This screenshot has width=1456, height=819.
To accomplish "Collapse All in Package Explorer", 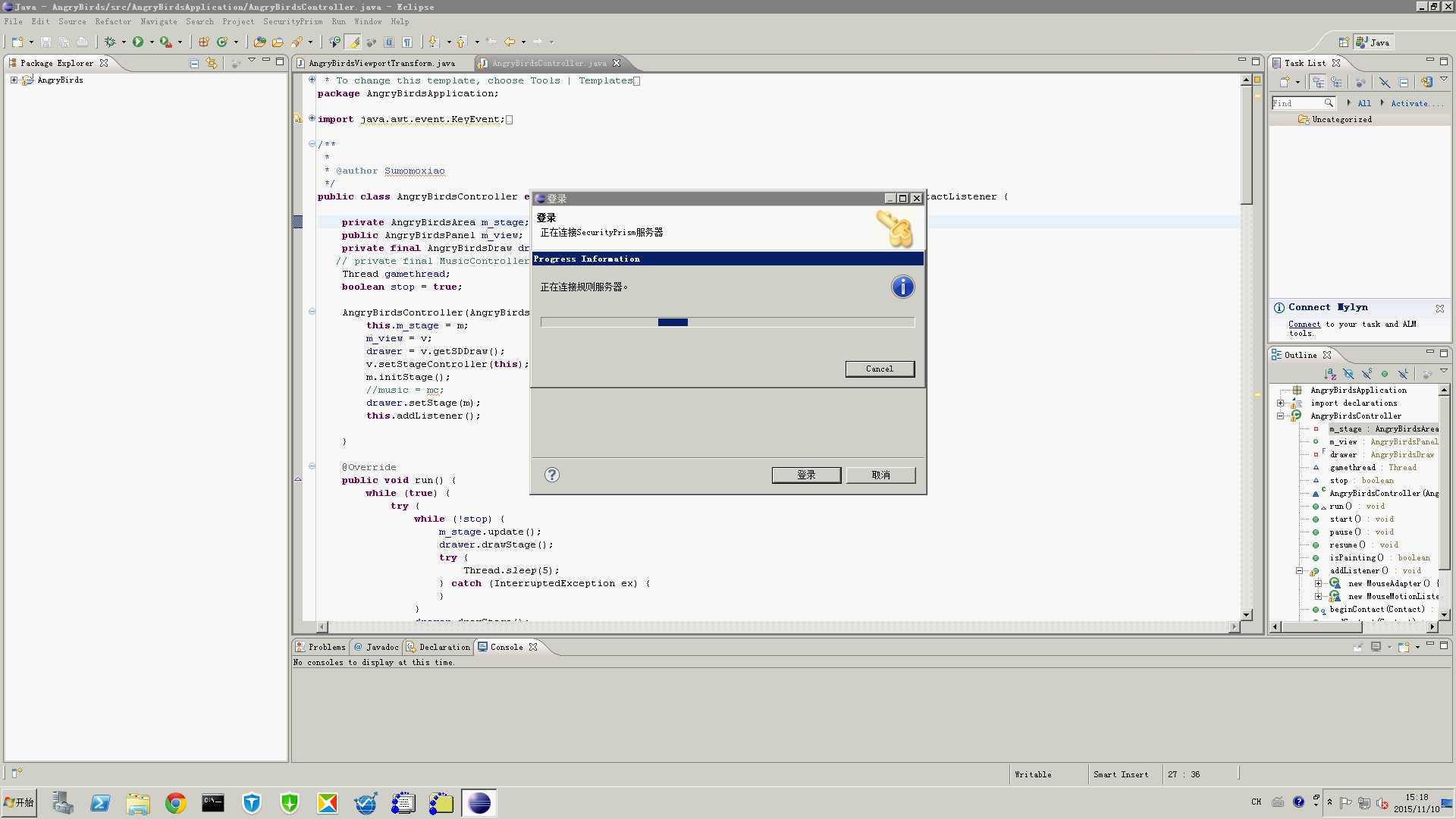I will tap(194, 63).
